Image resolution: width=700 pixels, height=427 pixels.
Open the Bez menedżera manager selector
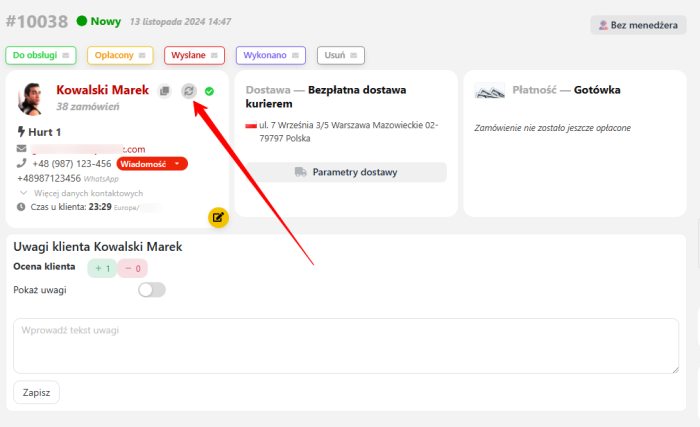[x=637, y=25]
